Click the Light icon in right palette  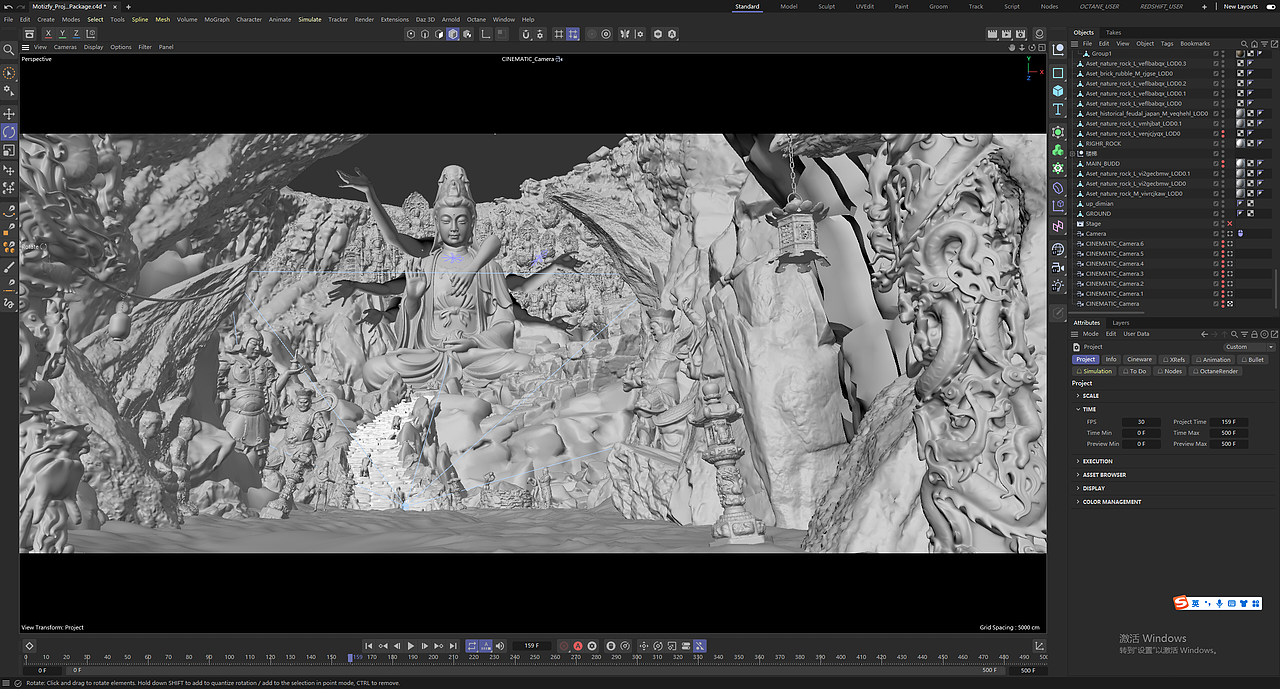click(1058, 286)
